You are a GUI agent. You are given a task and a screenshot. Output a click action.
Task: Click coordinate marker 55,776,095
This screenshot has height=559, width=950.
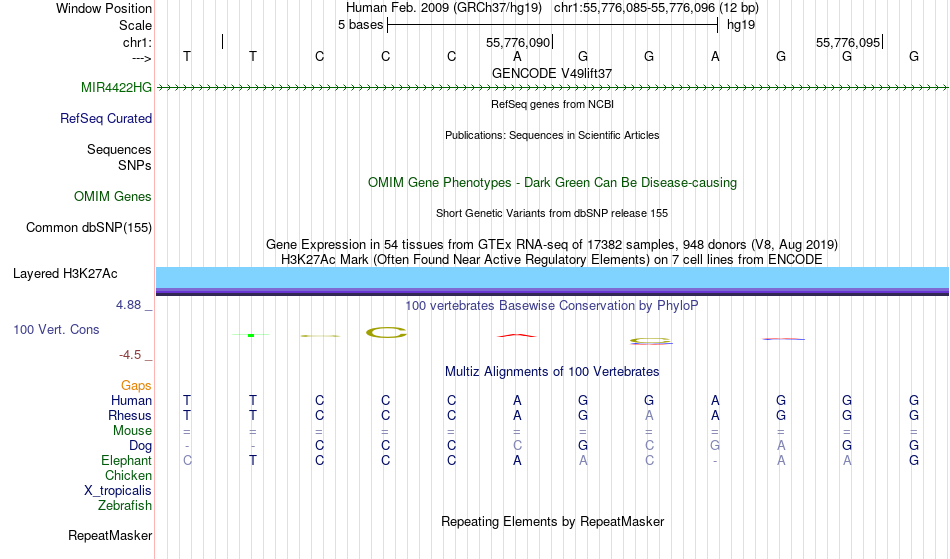tap(848, 42)
